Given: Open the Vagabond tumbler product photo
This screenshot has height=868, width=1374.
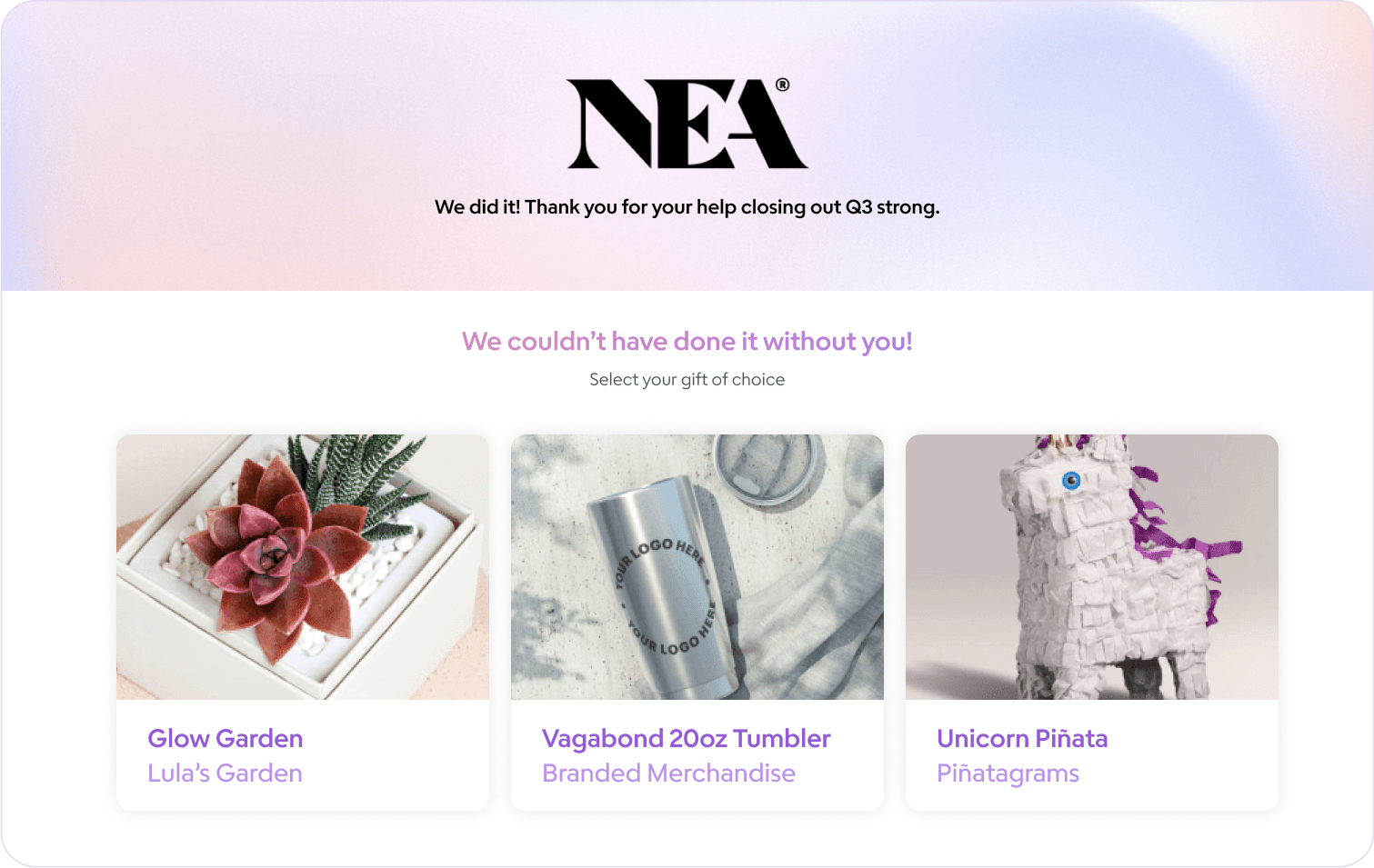Looking at the screenshot, I should pyautogui.click(x=697, y=567).
